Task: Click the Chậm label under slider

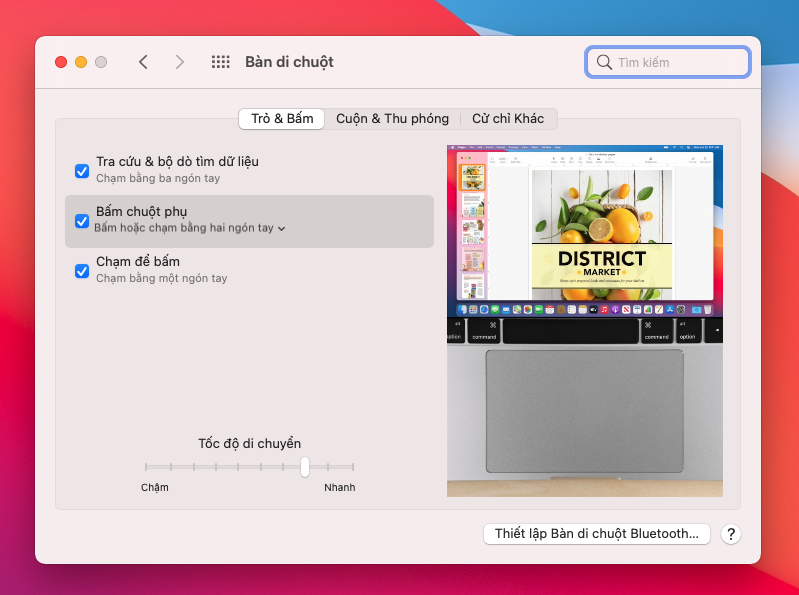Action: [155, 488]
